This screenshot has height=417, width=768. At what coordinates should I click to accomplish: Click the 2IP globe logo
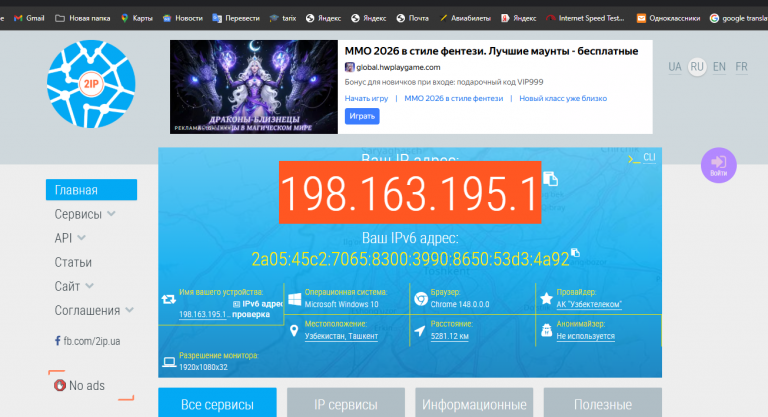point(91,84)
